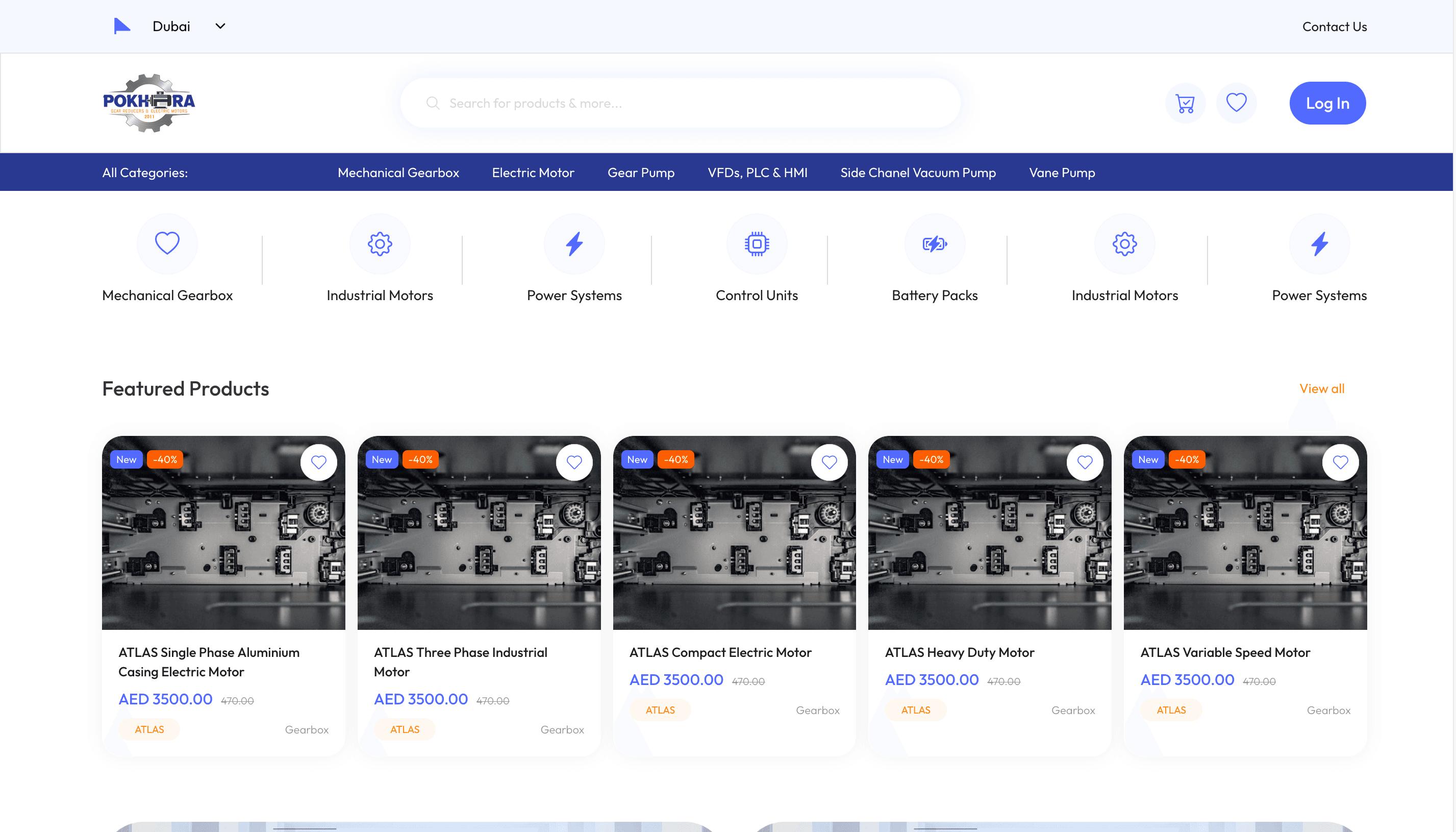Click the All Categories label
1456x832 pixels.
(x=145, y=173)
